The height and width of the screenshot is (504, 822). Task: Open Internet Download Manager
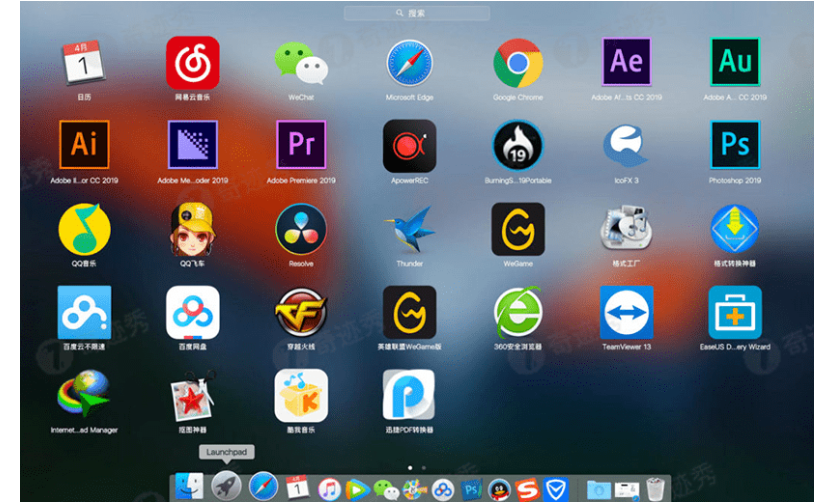click(x=84, y=394)
